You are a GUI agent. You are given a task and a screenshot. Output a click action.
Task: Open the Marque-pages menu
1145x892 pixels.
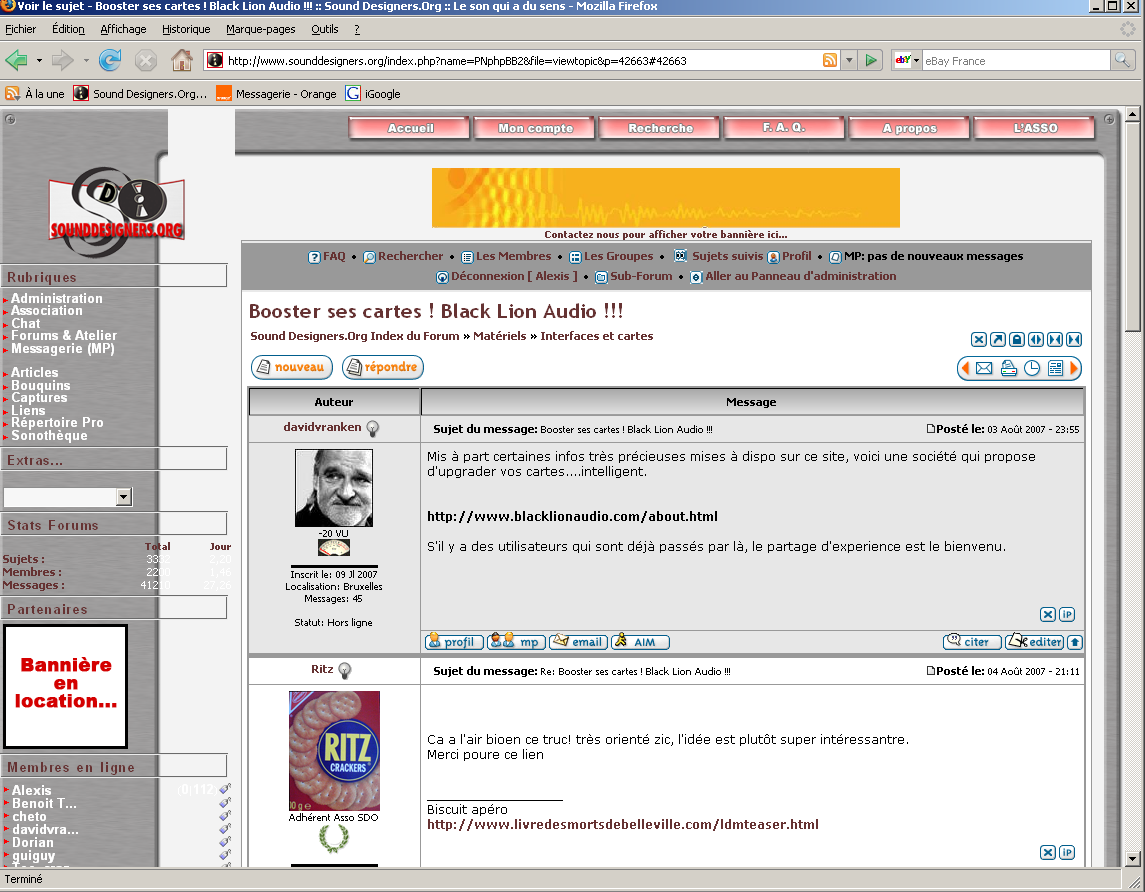[261, 29]
